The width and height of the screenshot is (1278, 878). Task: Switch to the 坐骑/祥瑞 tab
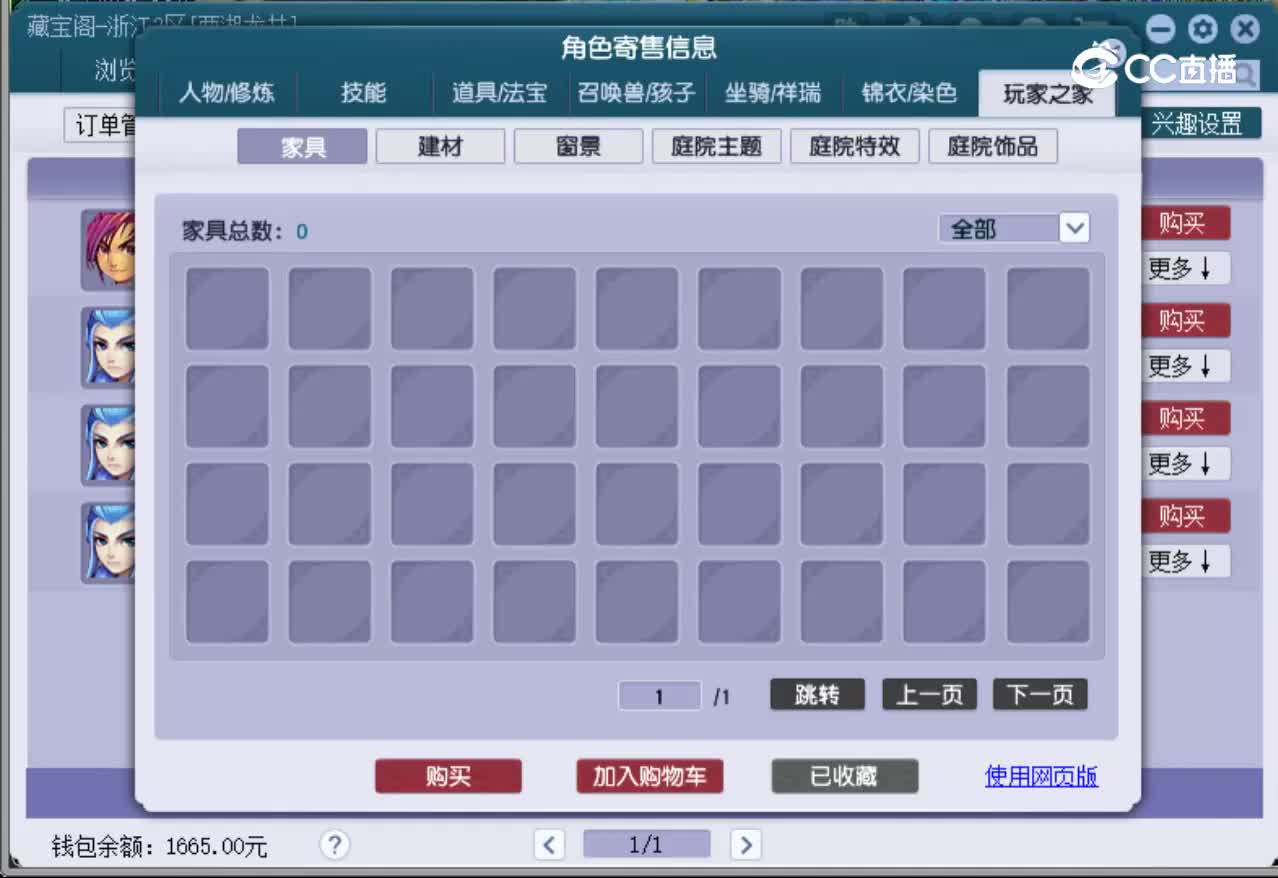(776, 93)
